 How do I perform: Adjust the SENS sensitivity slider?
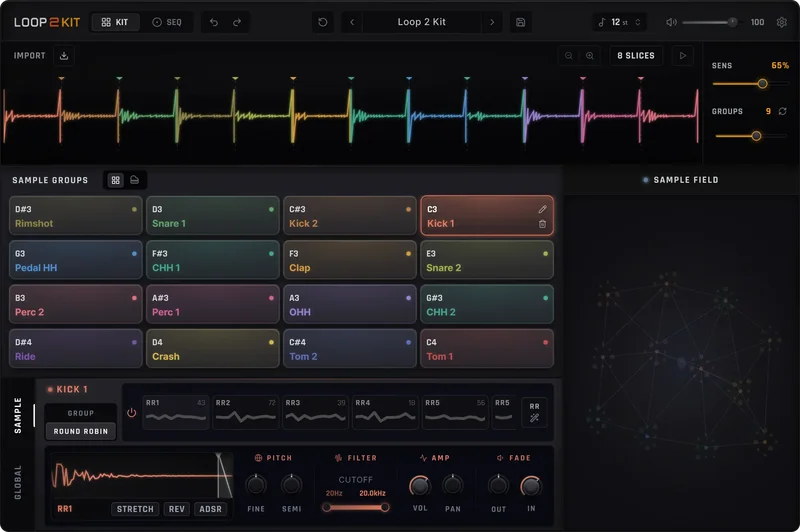[x=750, y=84]
